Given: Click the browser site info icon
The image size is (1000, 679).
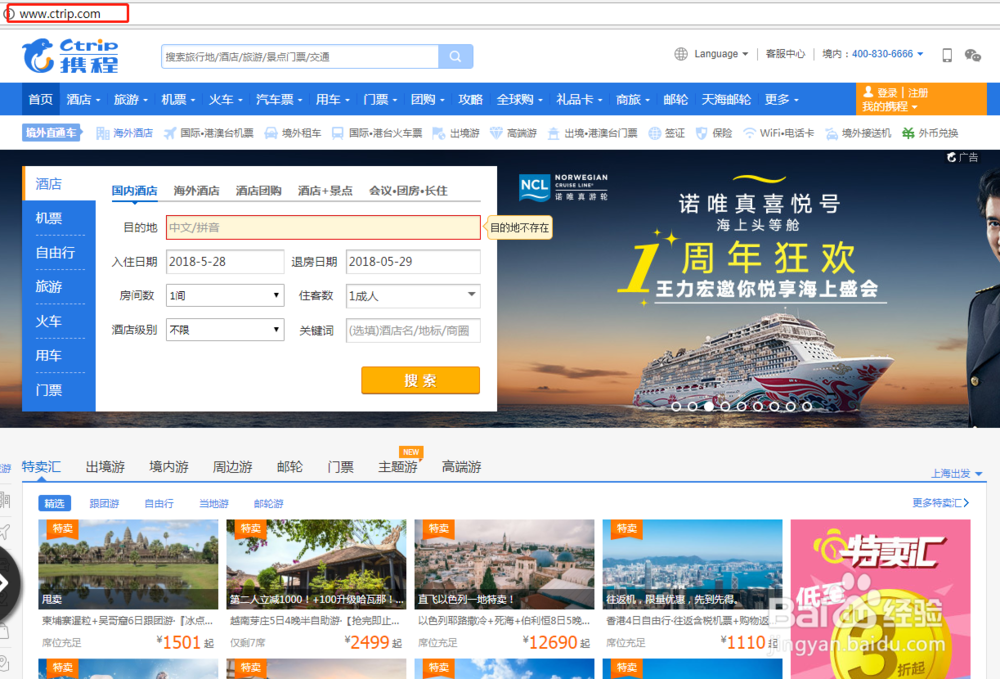Looking at the screenshot, I should (9, 13).
